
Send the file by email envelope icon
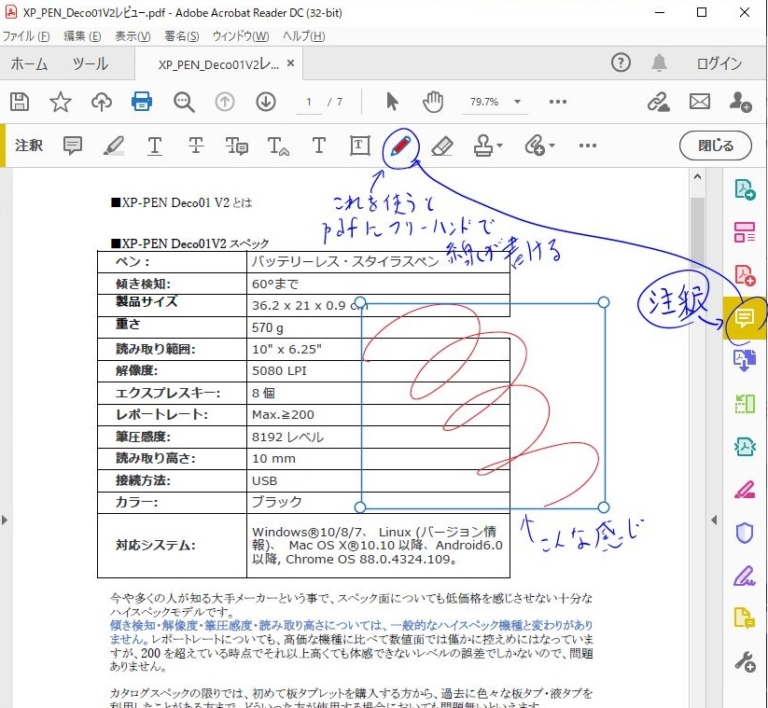click(699, 102)
